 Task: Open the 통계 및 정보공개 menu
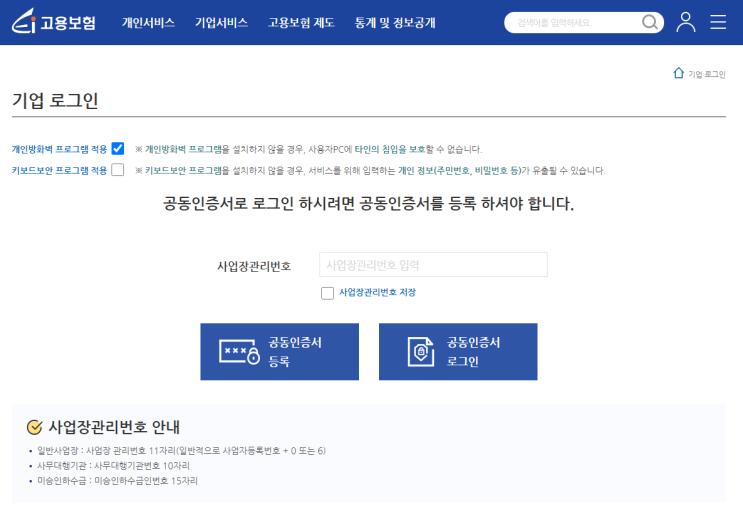(395, 23)
